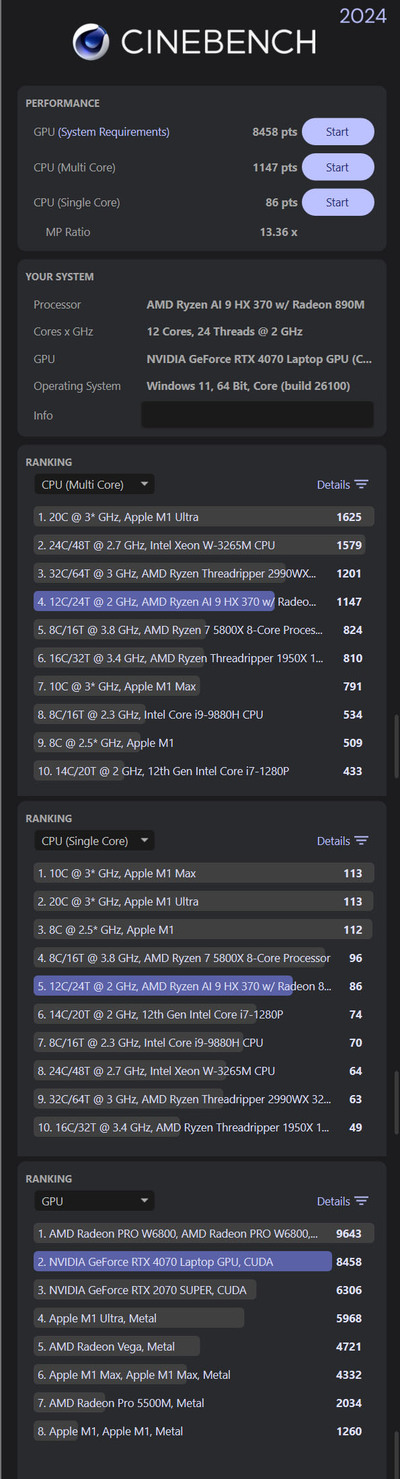Viewport: 400px width, 1479px height.
Task: Start the GPU benchmark test
Action: coord(338,132)
